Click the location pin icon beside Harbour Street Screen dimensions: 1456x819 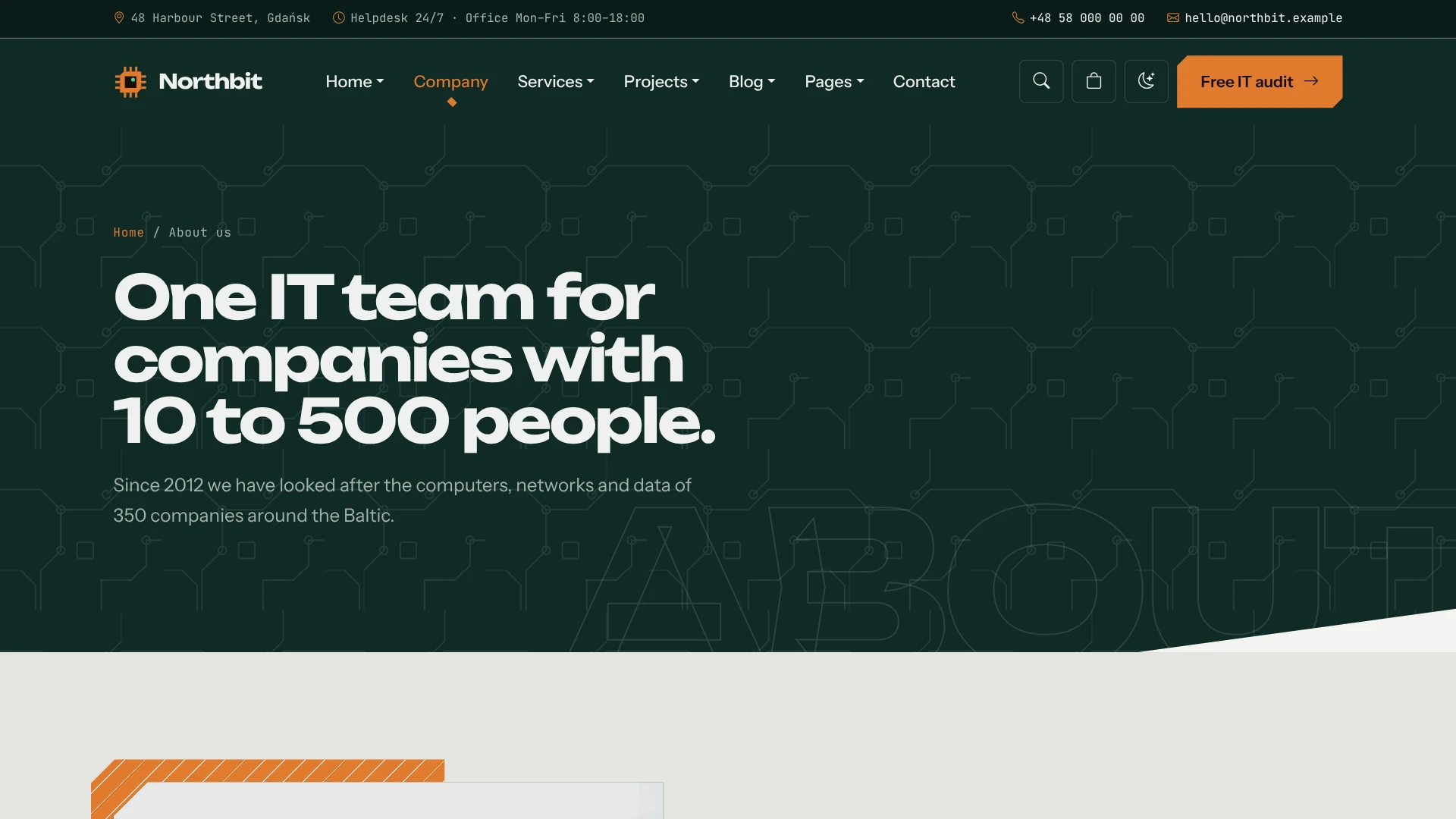(x=119, y=17)
